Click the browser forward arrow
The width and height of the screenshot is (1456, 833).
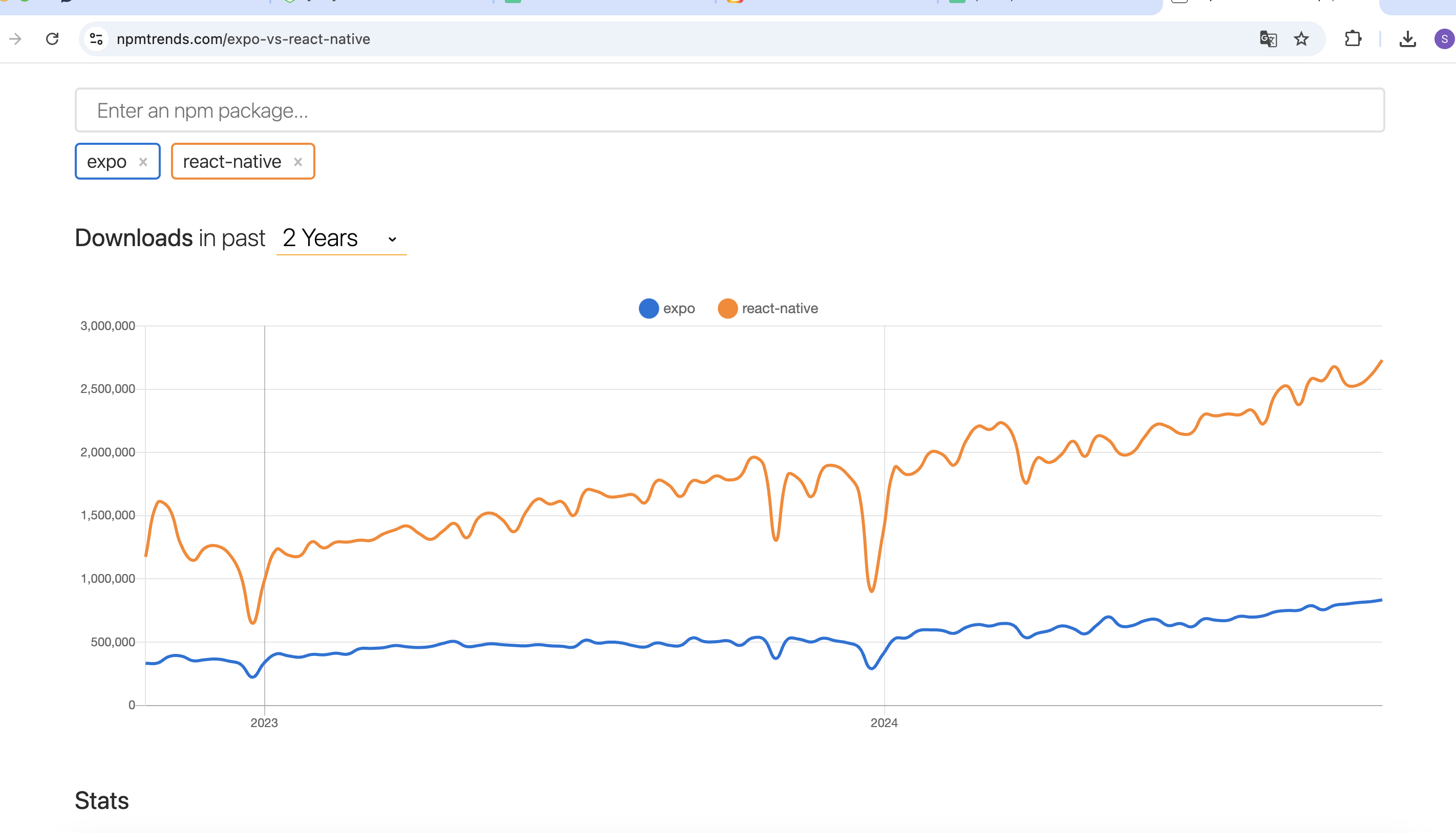tap(15, 39)
